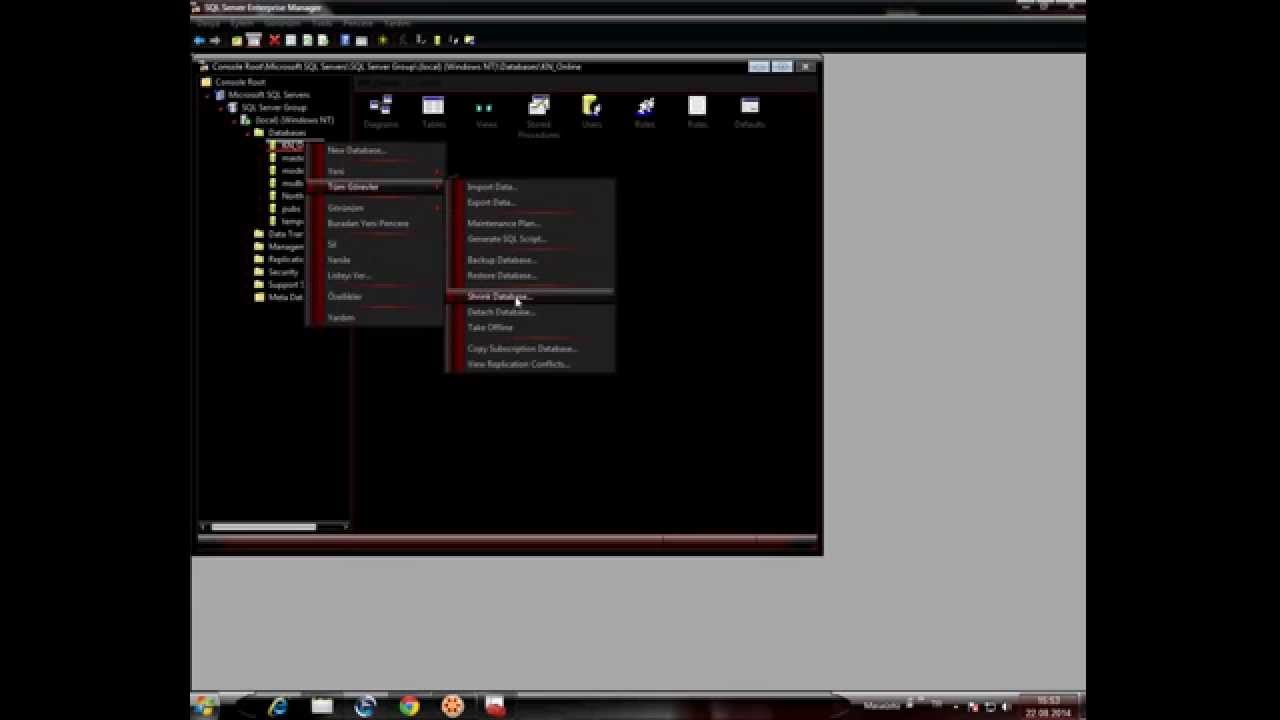Click the Forward arrow in the toolbar

coord(215,40)
